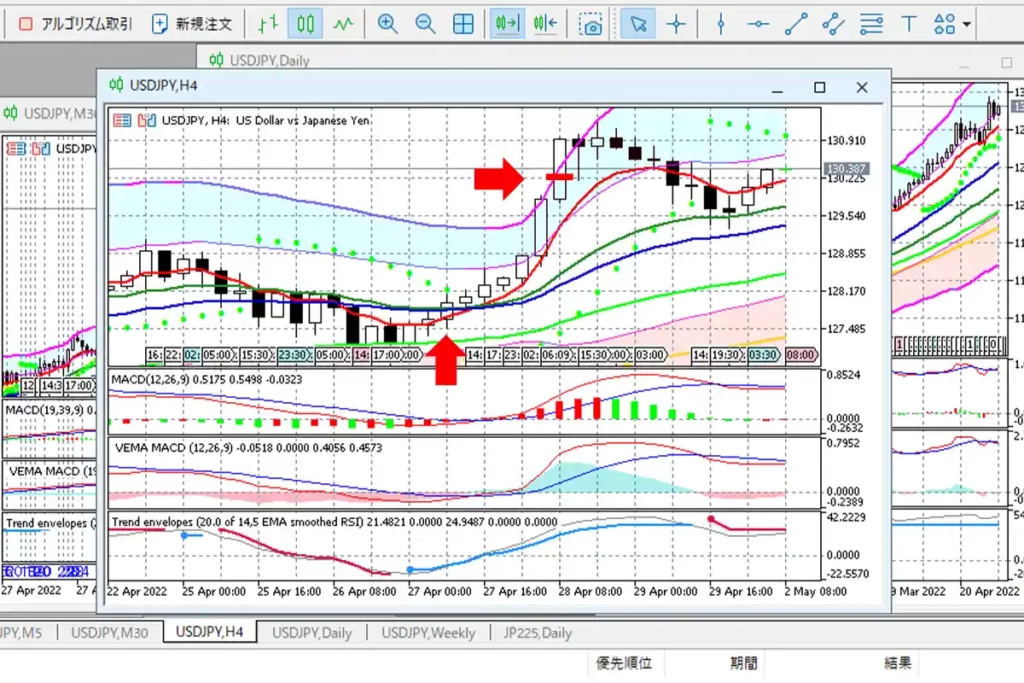
Task: Click the 優先順位 column header
Action: [624, 663]
